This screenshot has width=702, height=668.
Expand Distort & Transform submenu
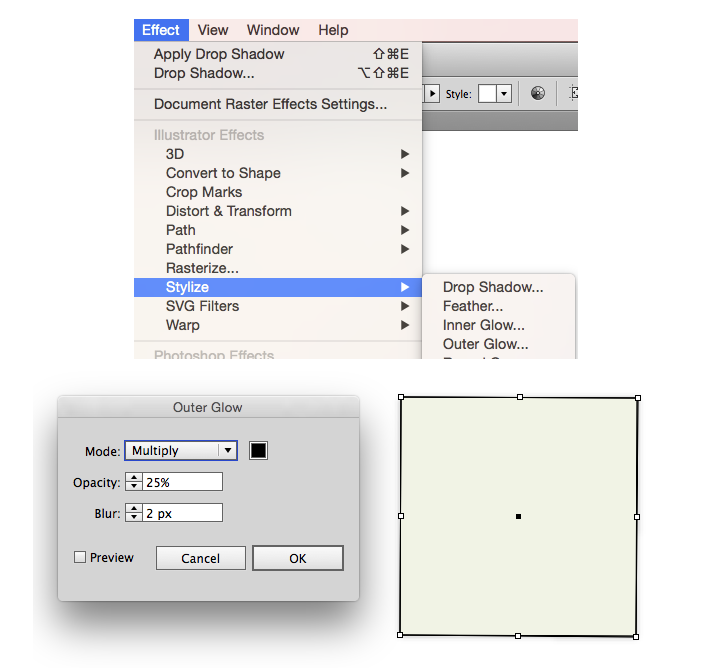[278, 211]
